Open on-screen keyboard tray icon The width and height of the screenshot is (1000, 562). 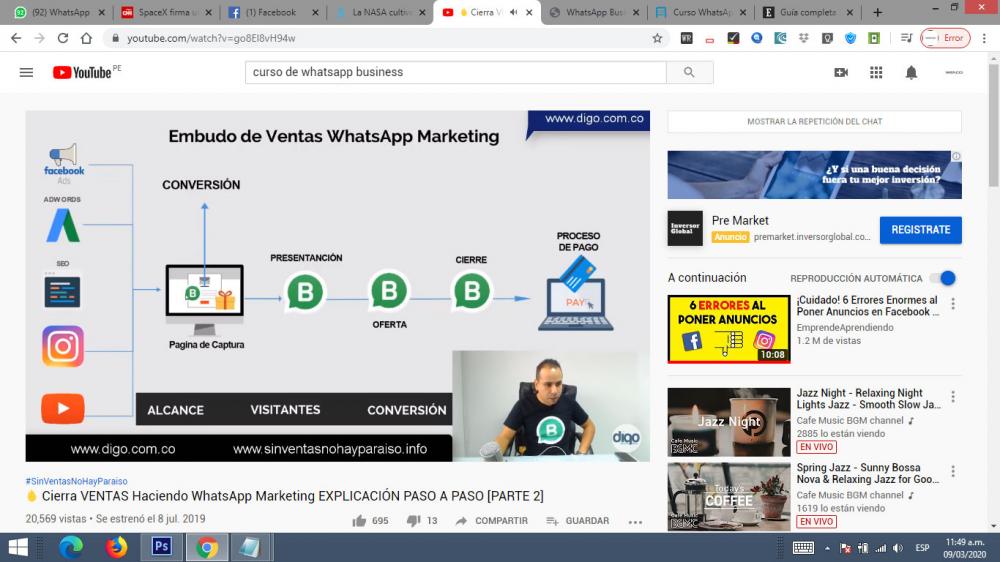click(803, 548)
